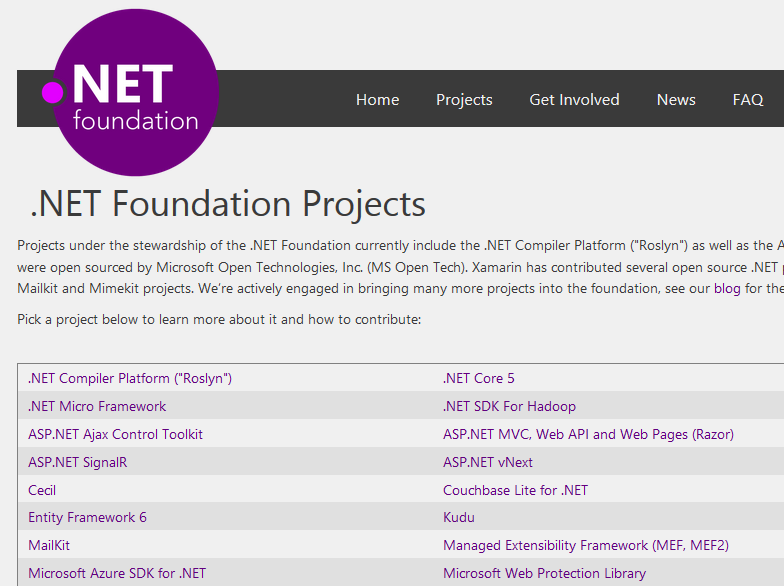View the Microsoft Web Protection Library project

[x=544, y=574]
